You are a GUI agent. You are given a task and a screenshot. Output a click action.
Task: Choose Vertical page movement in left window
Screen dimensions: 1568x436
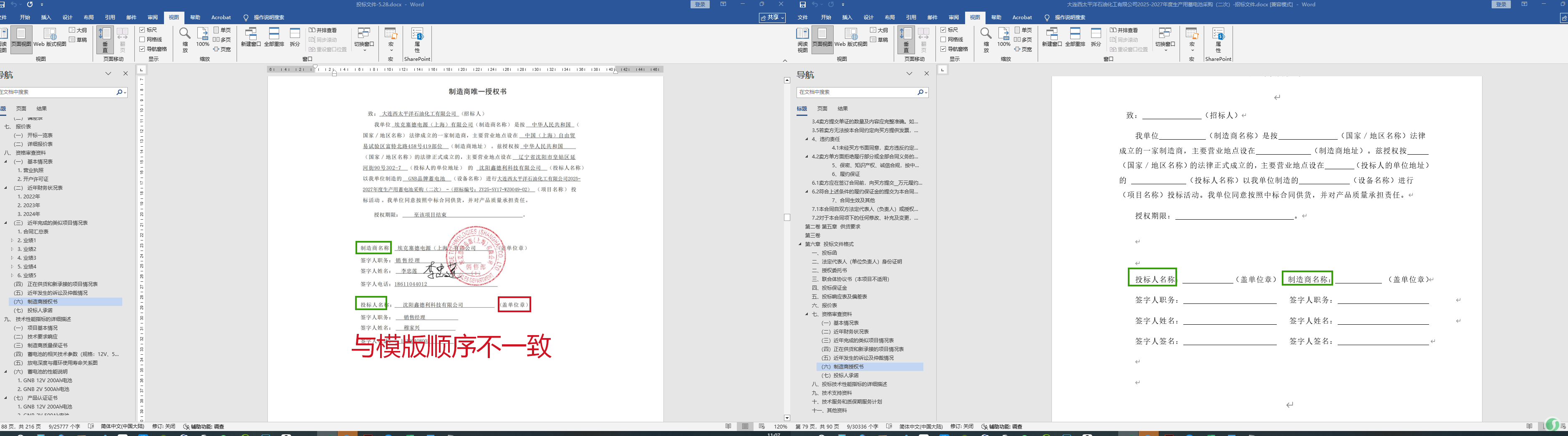point(105,40)
